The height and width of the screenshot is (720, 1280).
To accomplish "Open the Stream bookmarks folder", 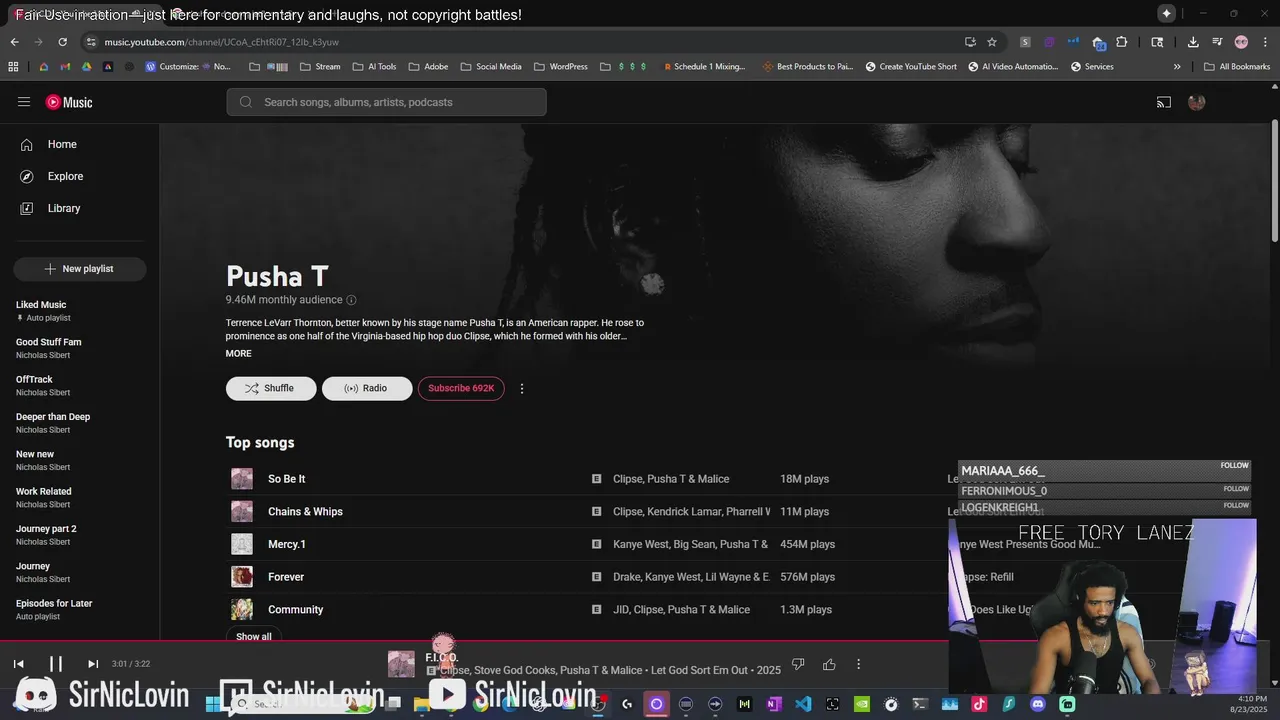I will [320, 67].
